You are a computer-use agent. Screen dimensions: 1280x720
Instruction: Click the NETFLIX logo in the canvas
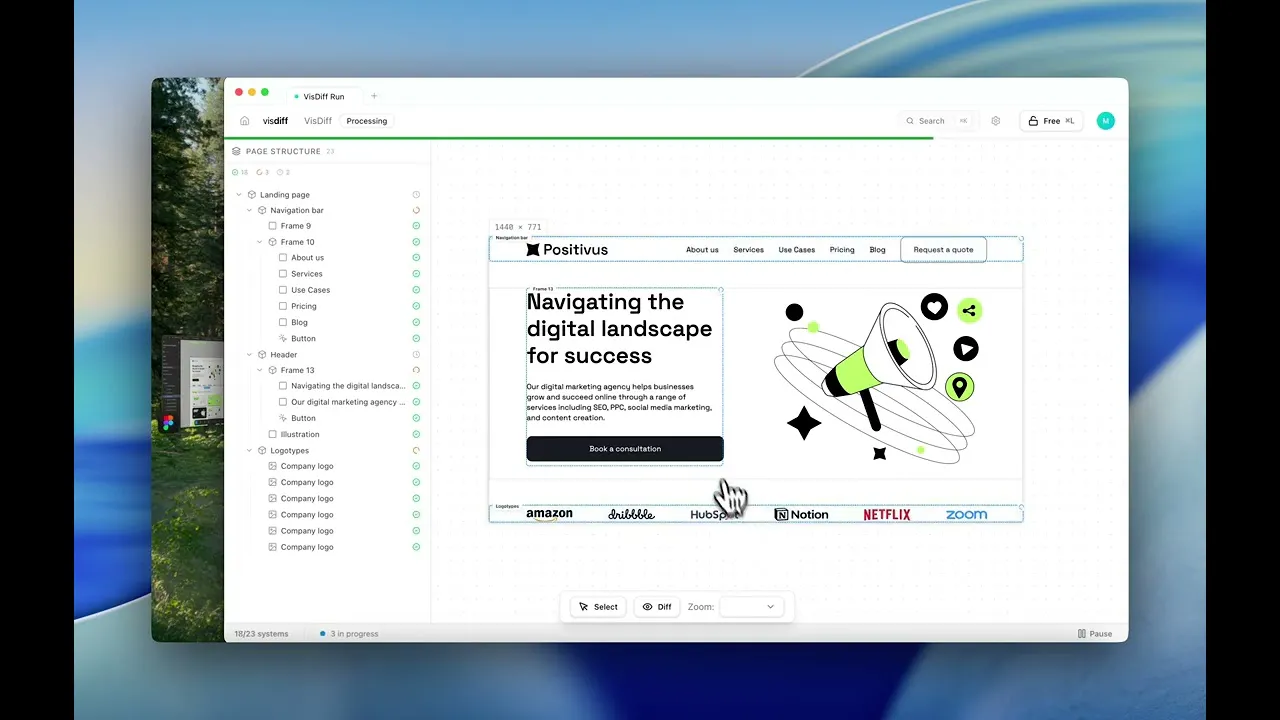point(887,515)
